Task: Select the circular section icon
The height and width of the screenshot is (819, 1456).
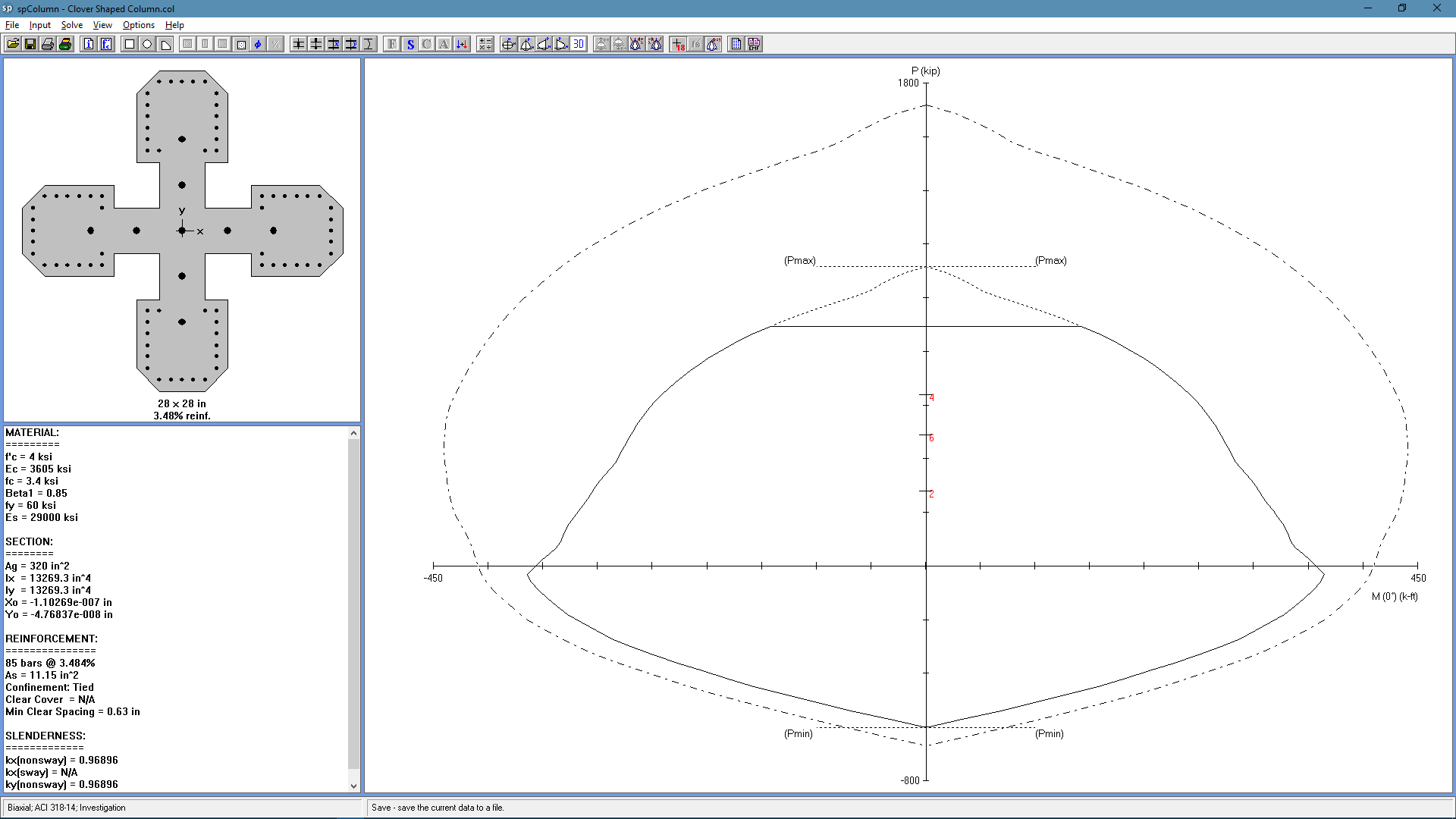Action: click(x=147, y=44)
